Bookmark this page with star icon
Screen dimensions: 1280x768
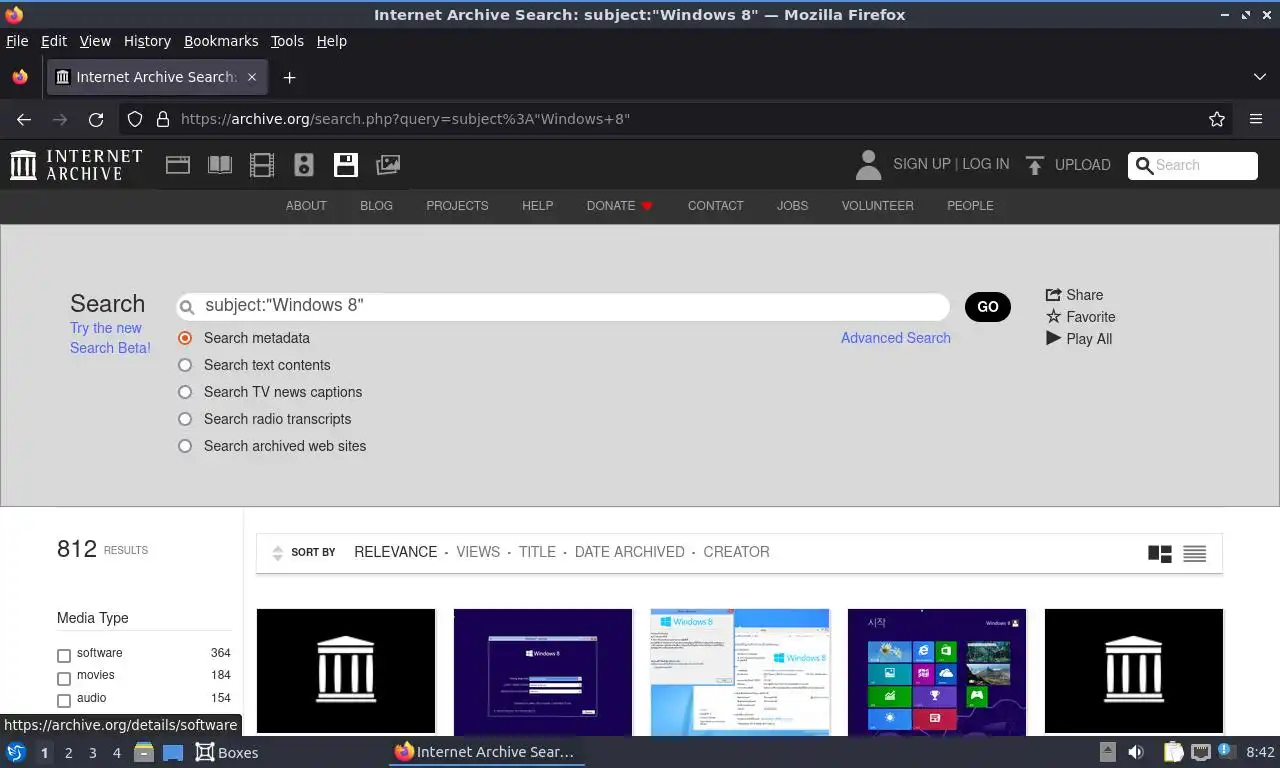[x=1217, y=119]
